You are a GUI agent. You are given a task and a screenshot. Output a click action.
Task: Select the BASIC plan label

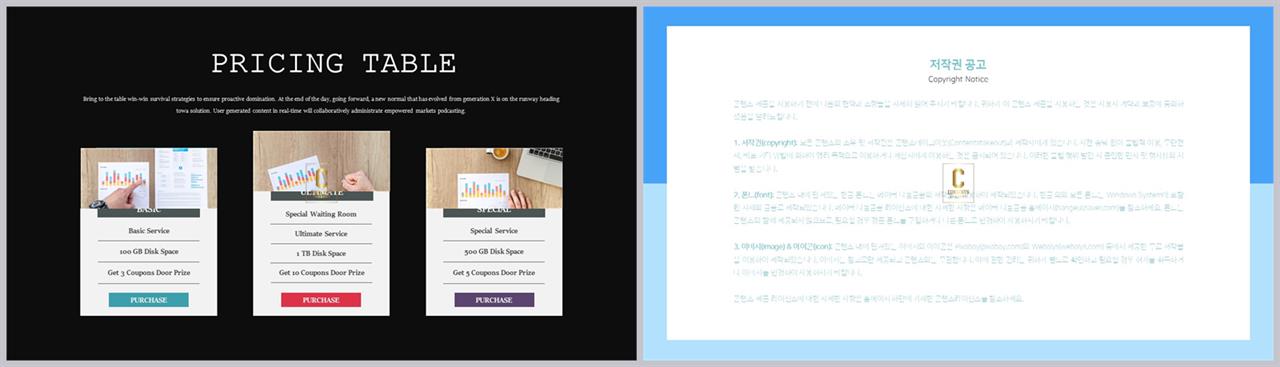[149, 211]
